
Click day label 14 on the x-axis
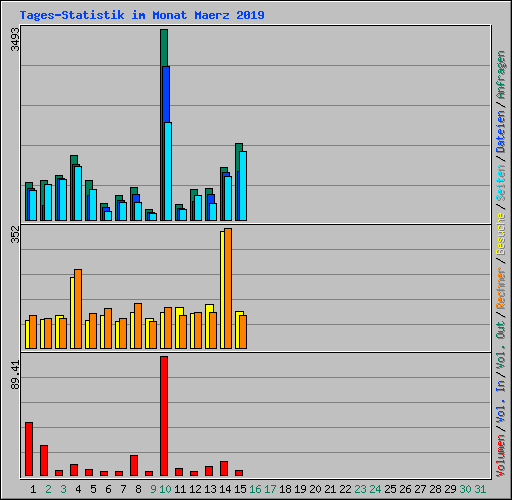pyautogui.click(x=225, y=489)
